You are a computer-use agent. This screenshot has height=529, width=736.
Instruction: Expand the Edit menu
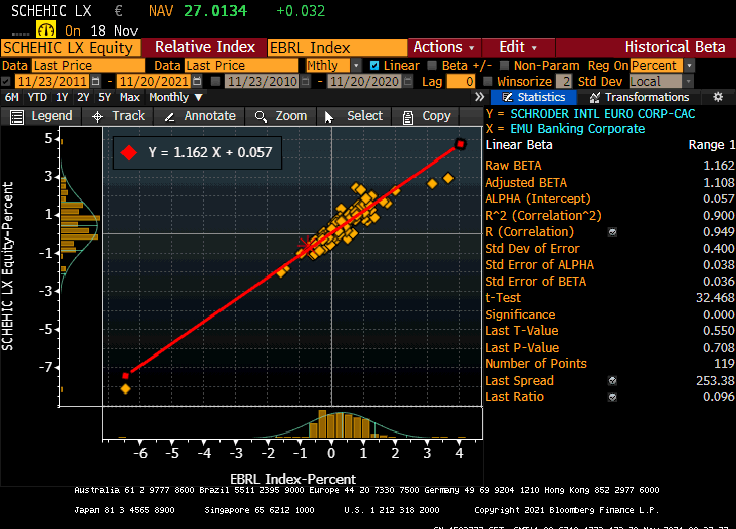click(518, 47)
